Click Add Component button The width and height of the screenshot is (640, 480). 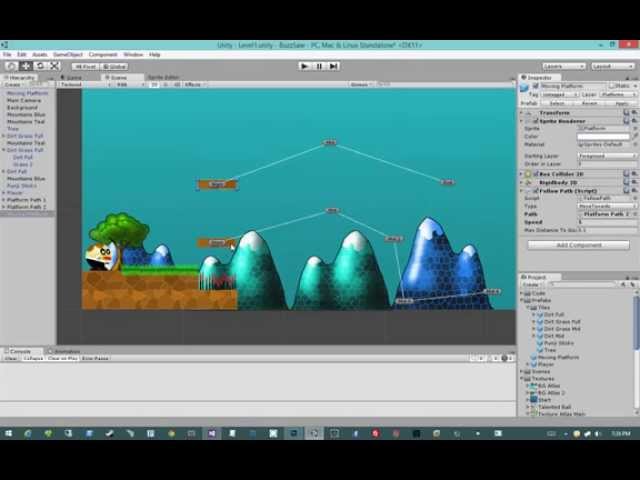(579, 245)
